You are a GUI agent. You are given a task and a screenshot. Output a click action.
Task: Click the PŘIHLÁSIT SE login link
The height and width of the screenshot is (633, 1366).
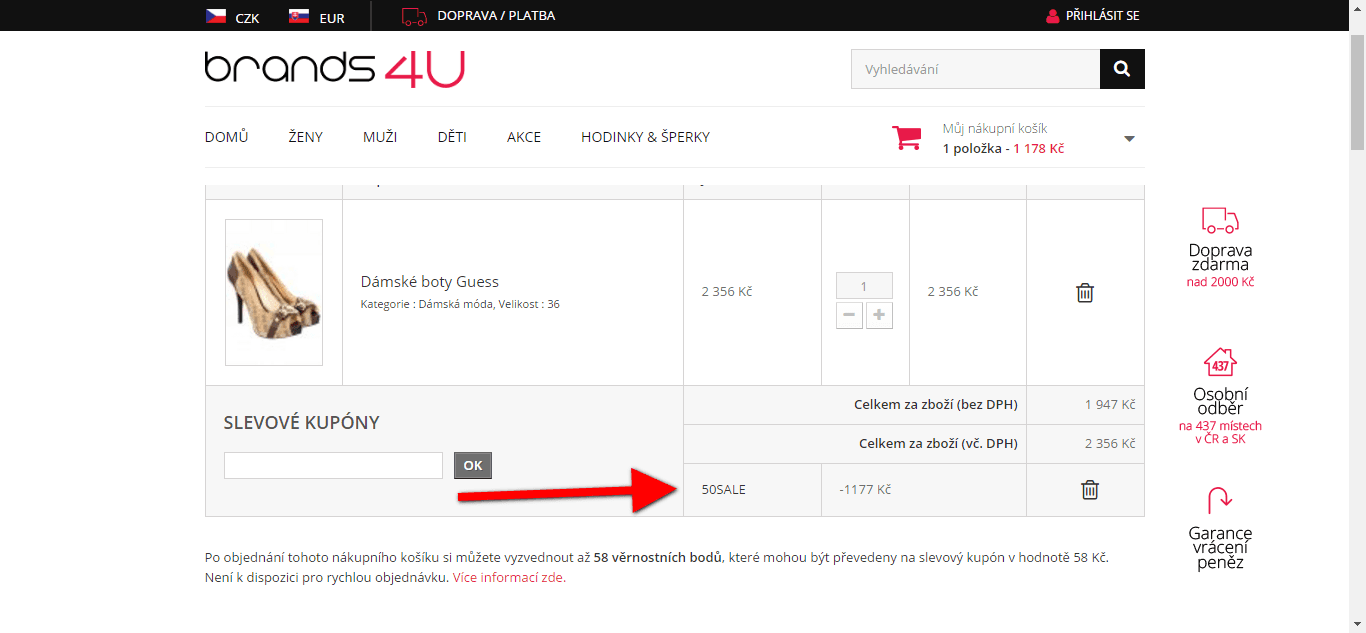click(x=1103, y=16)
